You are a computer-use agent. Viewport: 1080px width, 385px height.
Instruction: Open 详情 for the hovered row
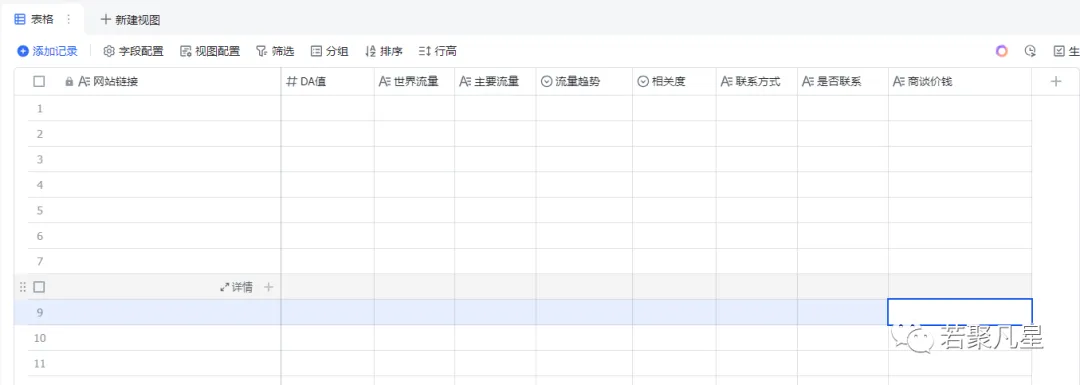point(236,287)
